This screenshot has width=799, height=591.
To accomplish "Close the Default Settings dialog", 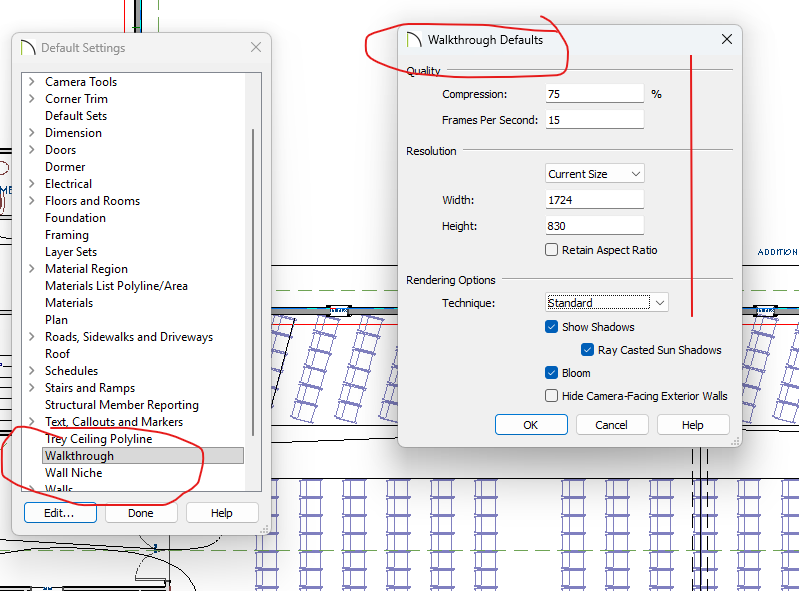I will (256, 47).
